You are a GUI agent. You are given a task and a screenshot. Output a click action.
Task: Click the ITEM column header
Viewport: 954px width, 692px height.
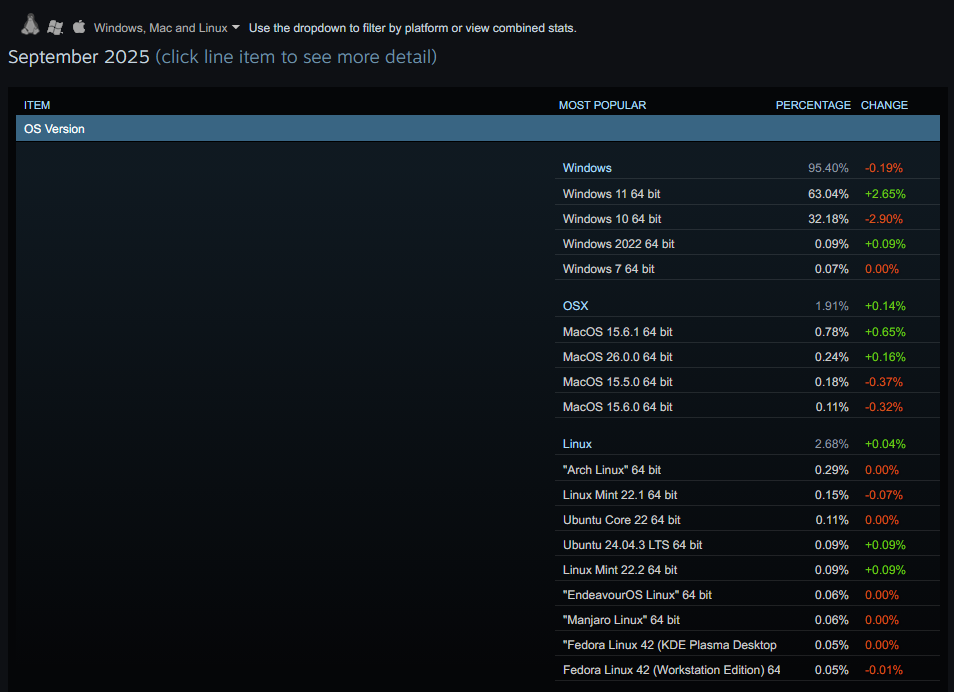pos(37,105)
